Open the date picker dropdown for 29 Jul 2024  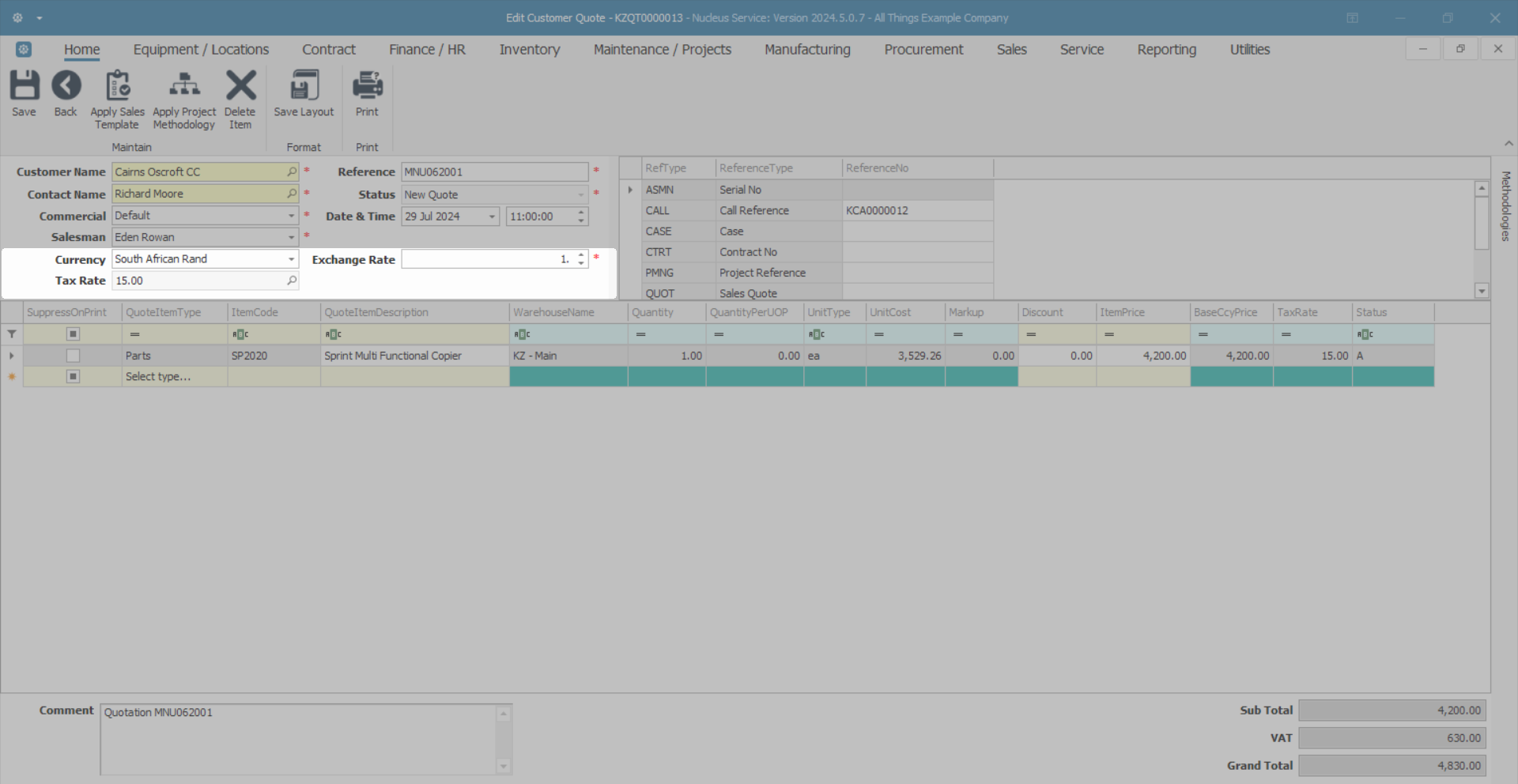(x=492, y=217)
